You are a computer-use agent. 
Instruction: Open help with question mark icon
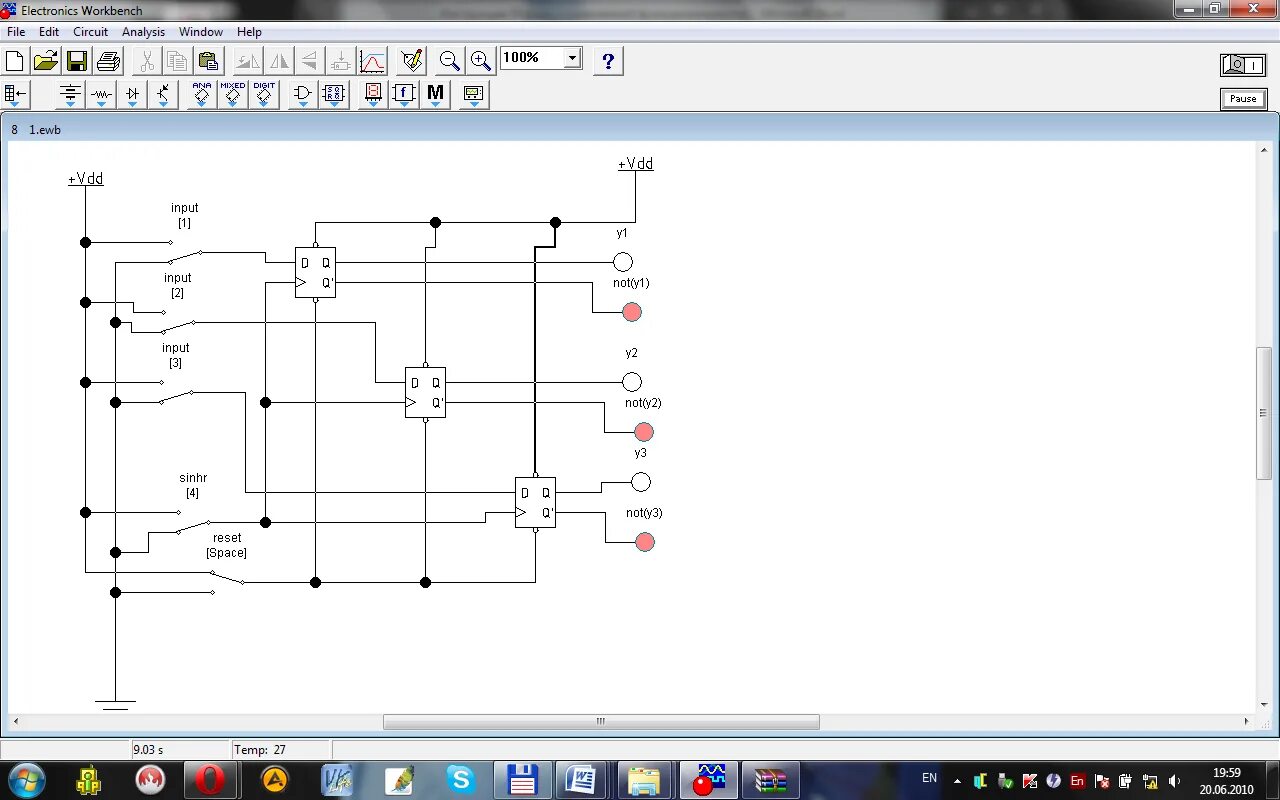point(608,61)
